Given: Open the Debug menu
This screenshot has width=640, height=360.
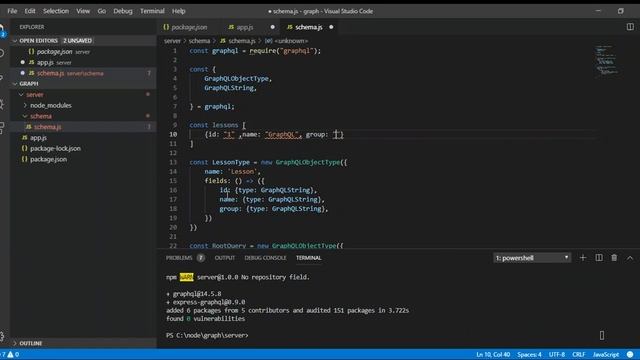Looking at the screenshot, I should point(123,11).
